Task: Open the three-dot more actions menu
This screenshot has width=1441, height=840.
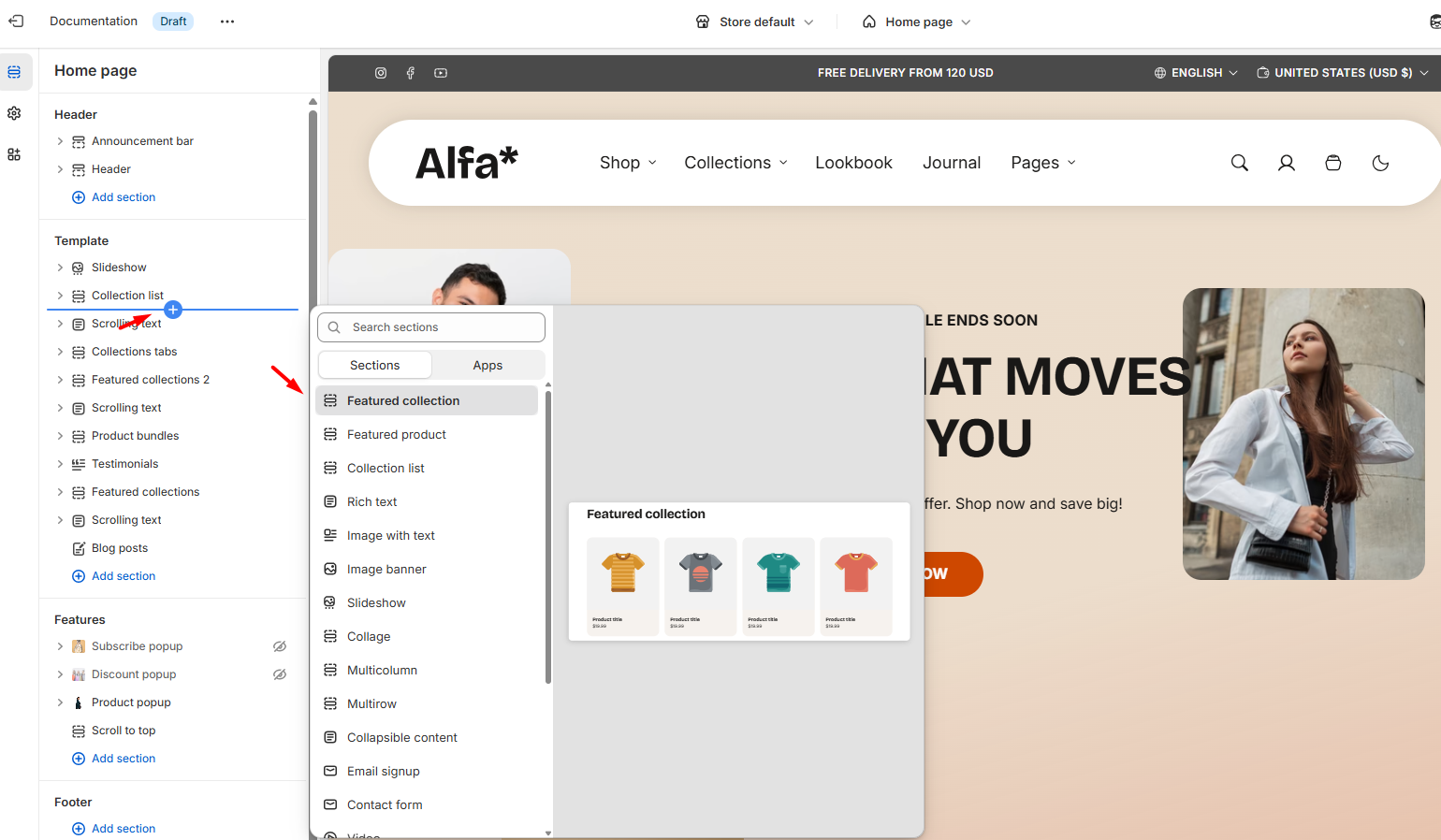Action: [227, 21]
